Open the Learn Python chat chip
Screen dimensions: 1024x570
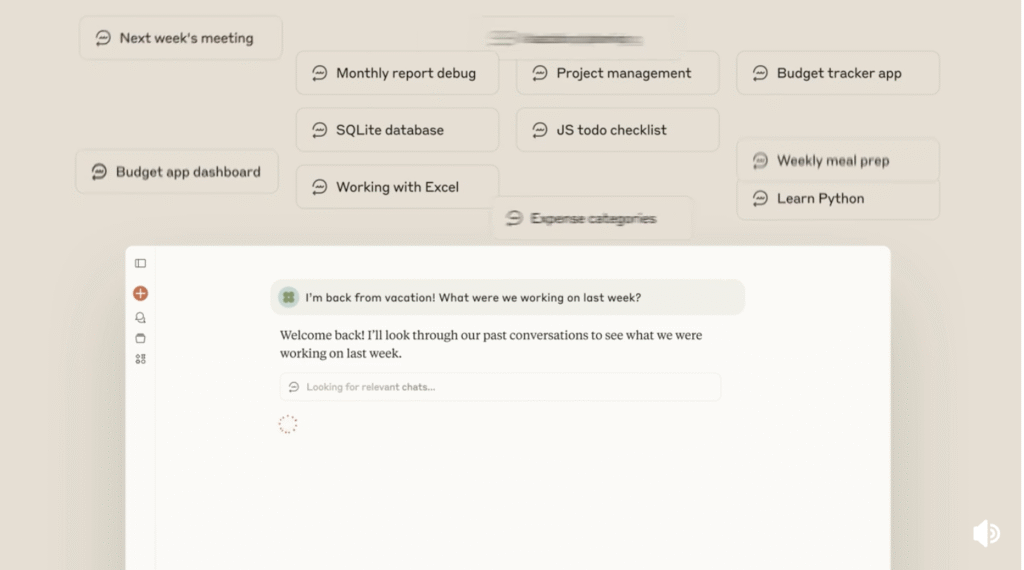coord(838,199)
